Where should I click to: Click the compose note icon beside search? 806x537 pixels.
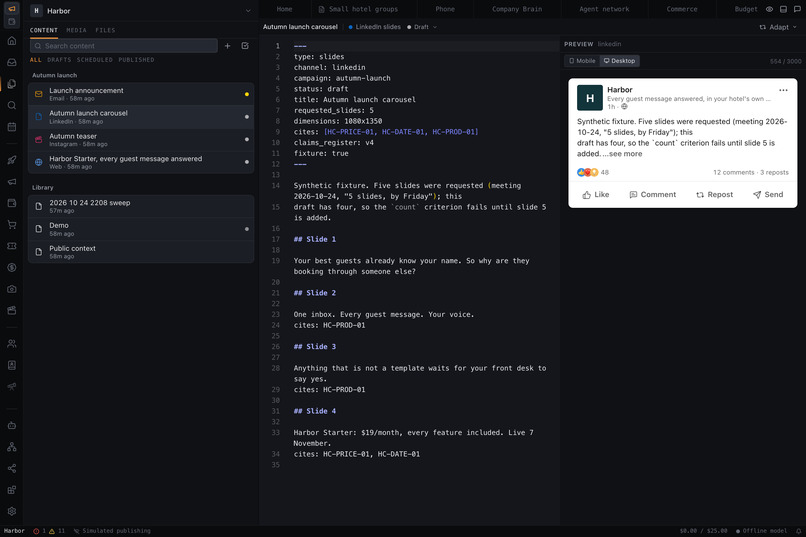[x=245, y=46]
